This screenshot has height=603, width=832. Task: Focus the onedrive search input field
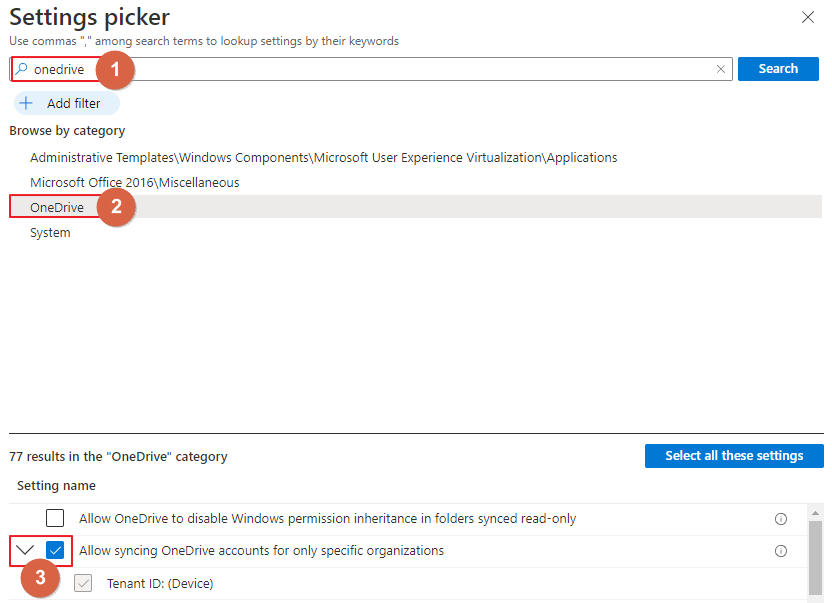point(371,69)
